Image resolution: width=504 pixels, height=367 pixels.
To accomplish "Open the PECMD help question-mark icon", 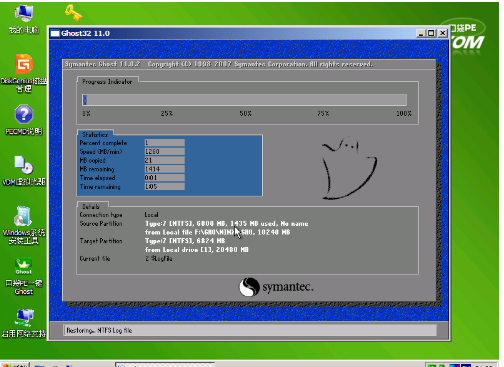I will click(x=24, y=120).
